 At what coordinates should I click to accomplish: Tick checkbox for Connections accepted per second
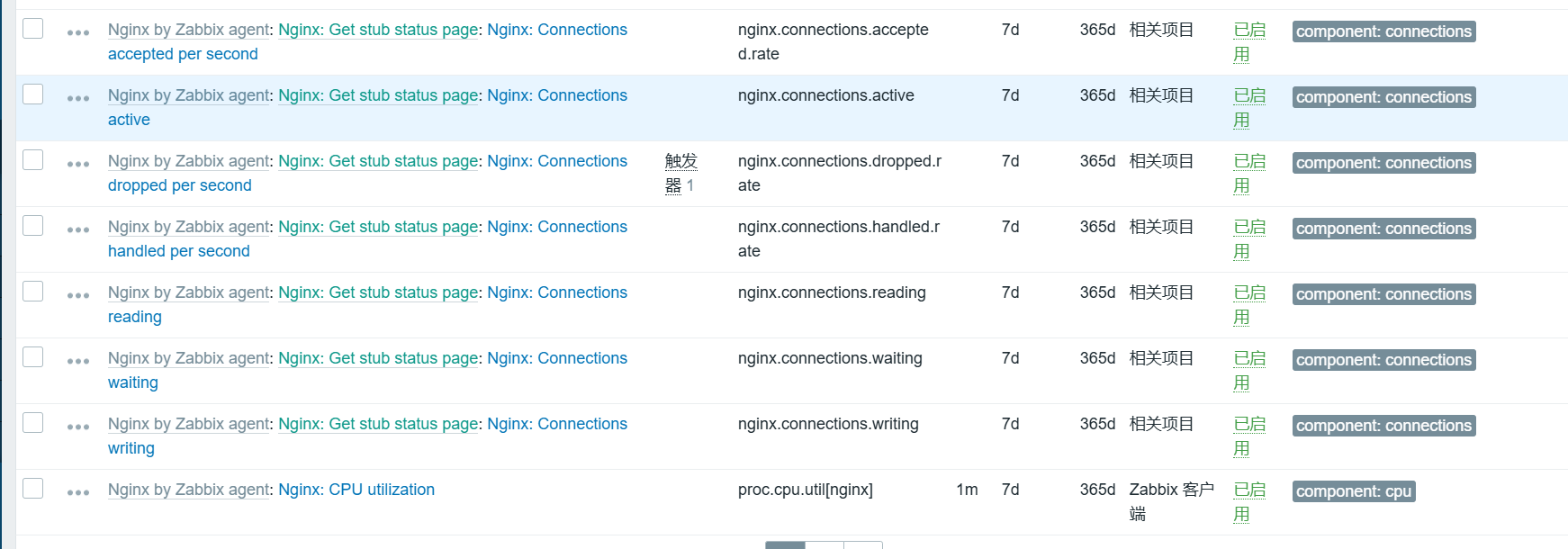33,28
